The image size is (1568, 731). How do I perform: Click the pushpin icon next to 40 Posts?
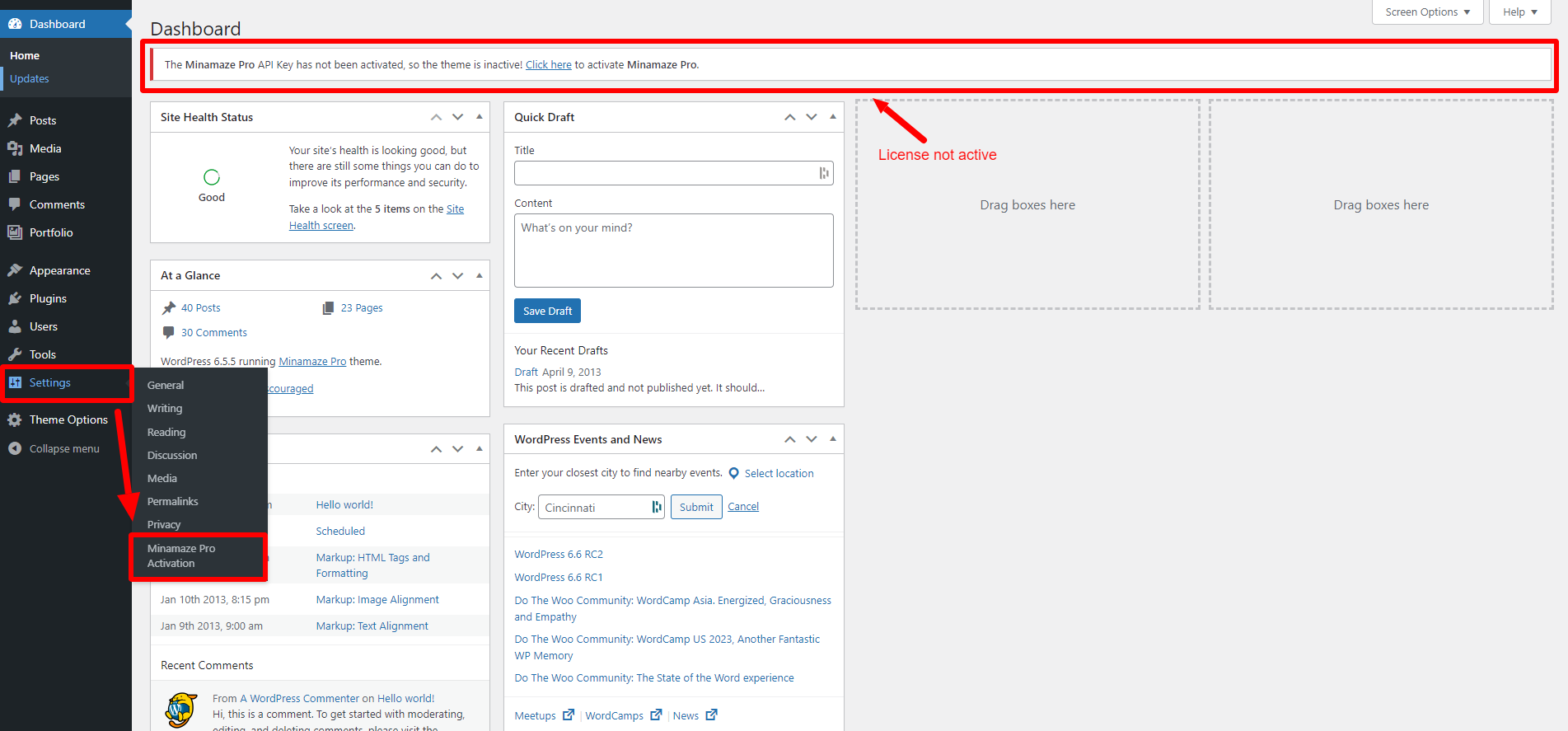[x=169, y=308]
